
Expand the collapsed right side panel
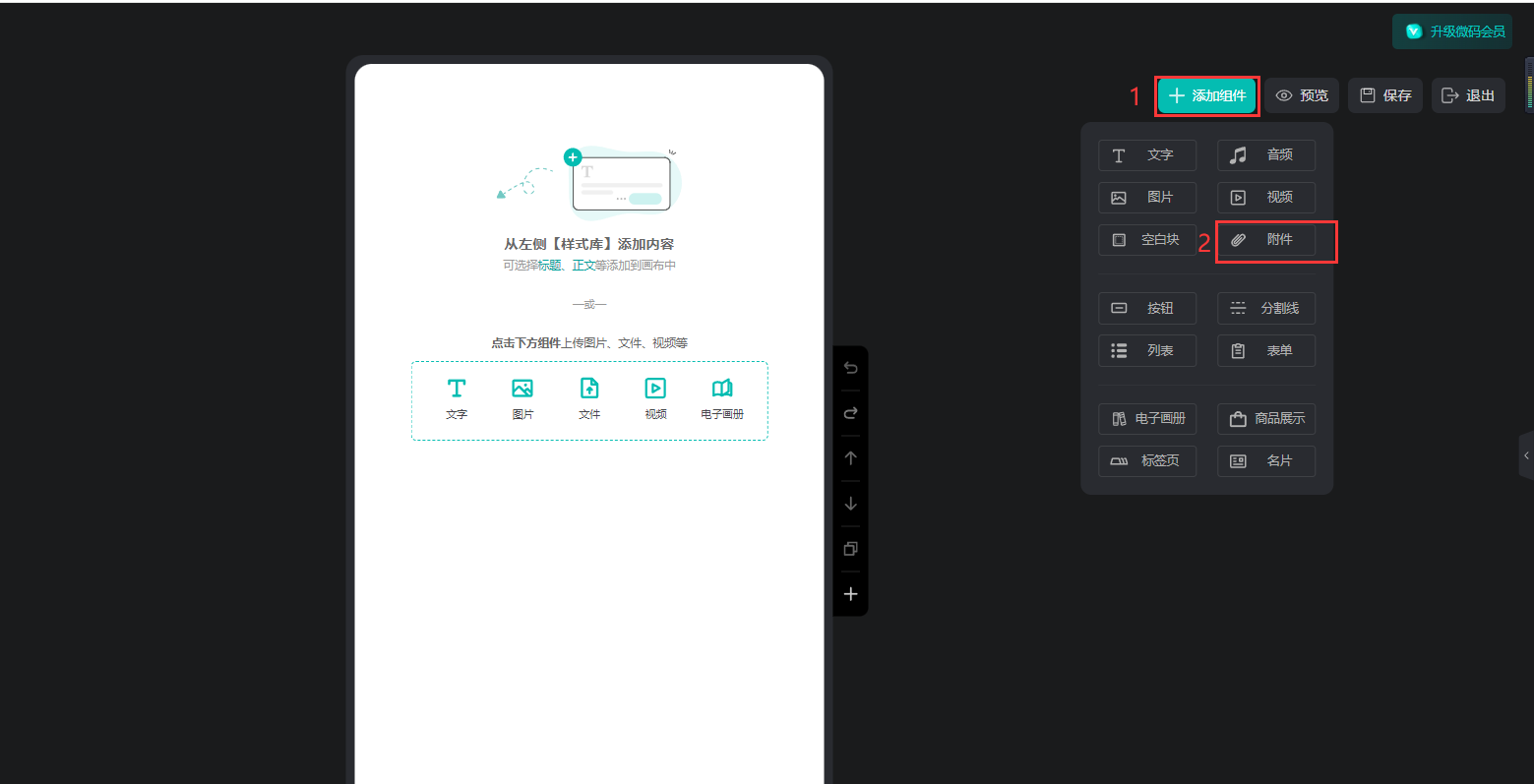click(x=1526, y=455)
